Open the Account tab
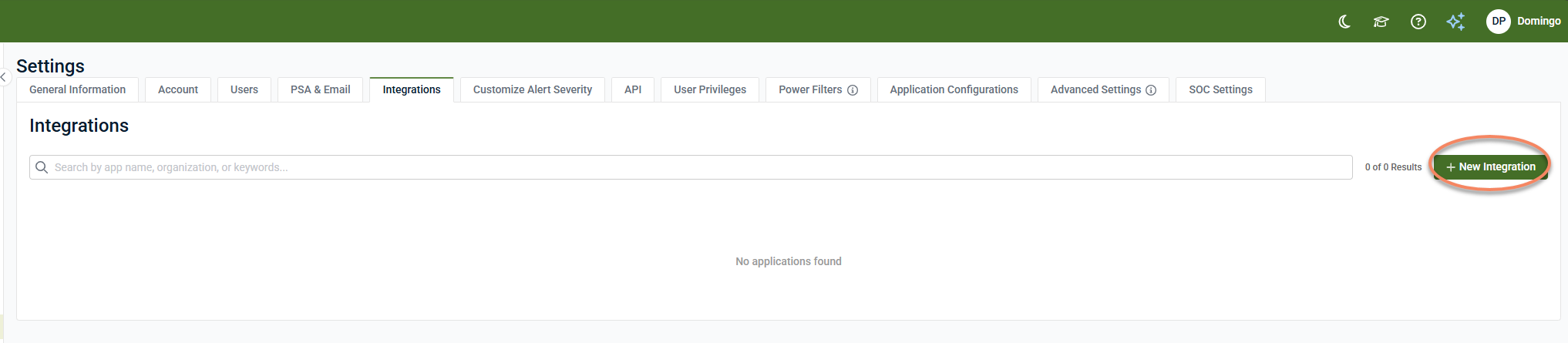 pos(178,89)
